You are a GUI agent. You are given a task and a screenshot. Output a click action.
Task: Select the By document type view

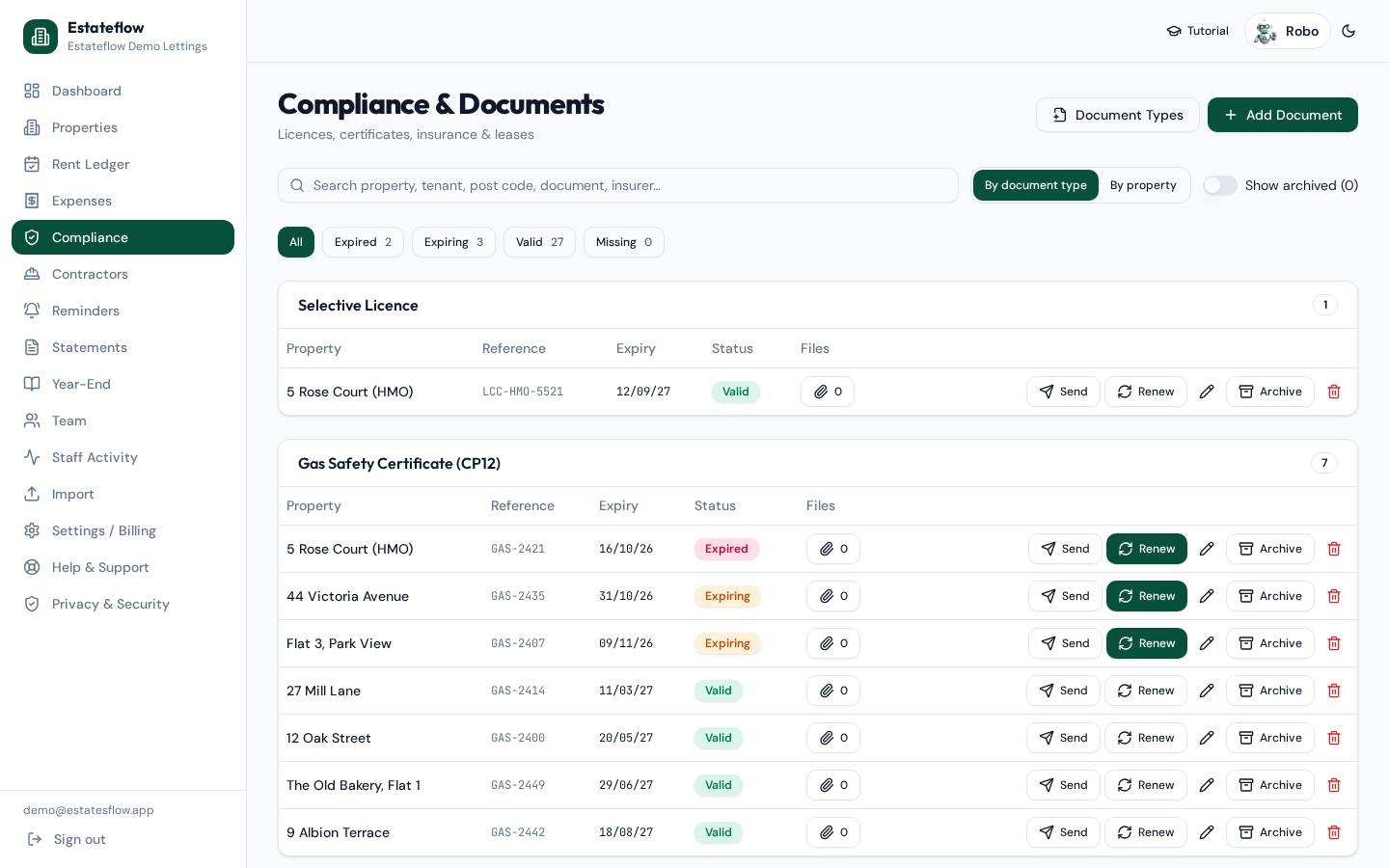coord(1036,185)
